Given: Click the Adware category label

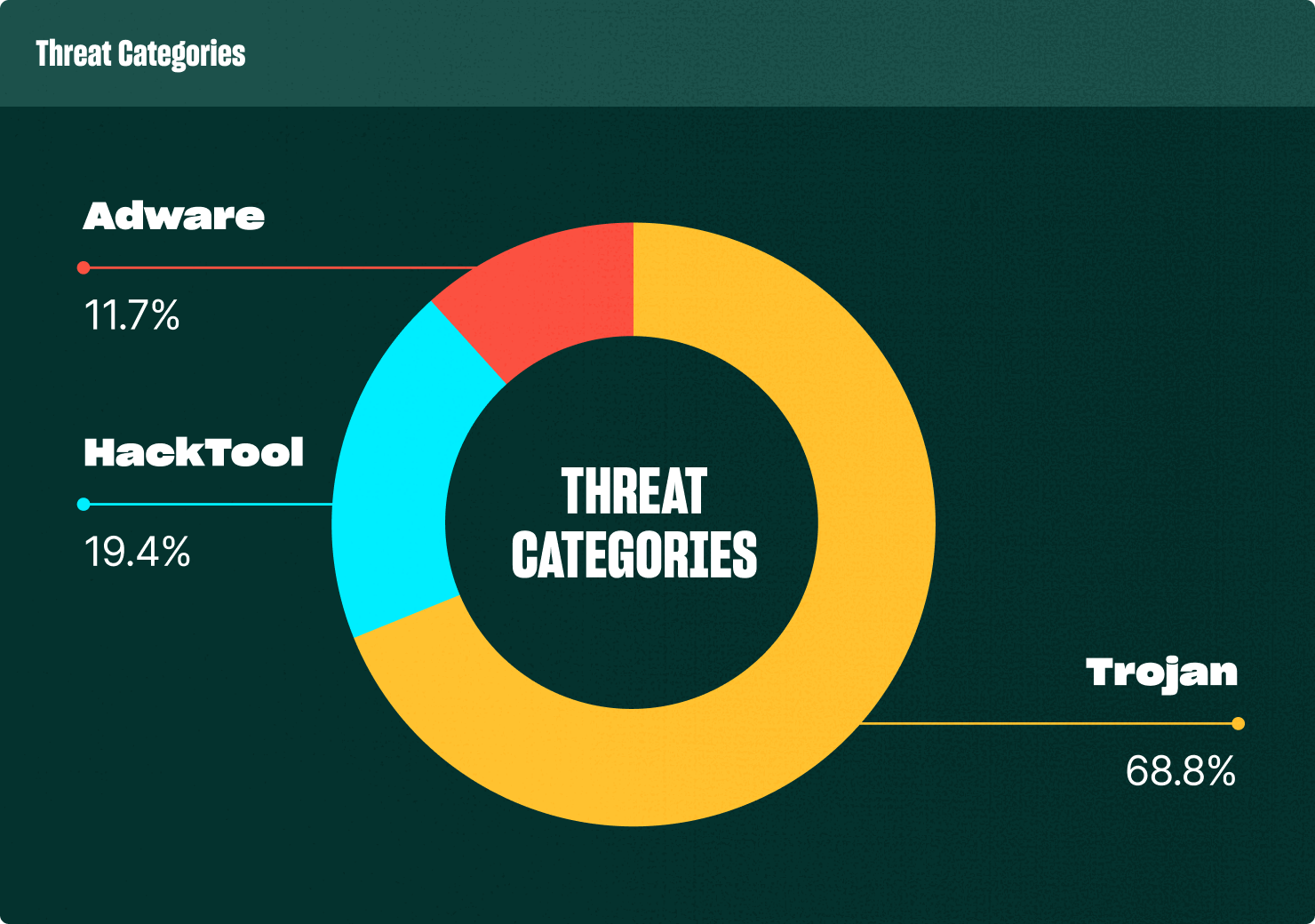Looking at the screenshot, I should (174, 216).
